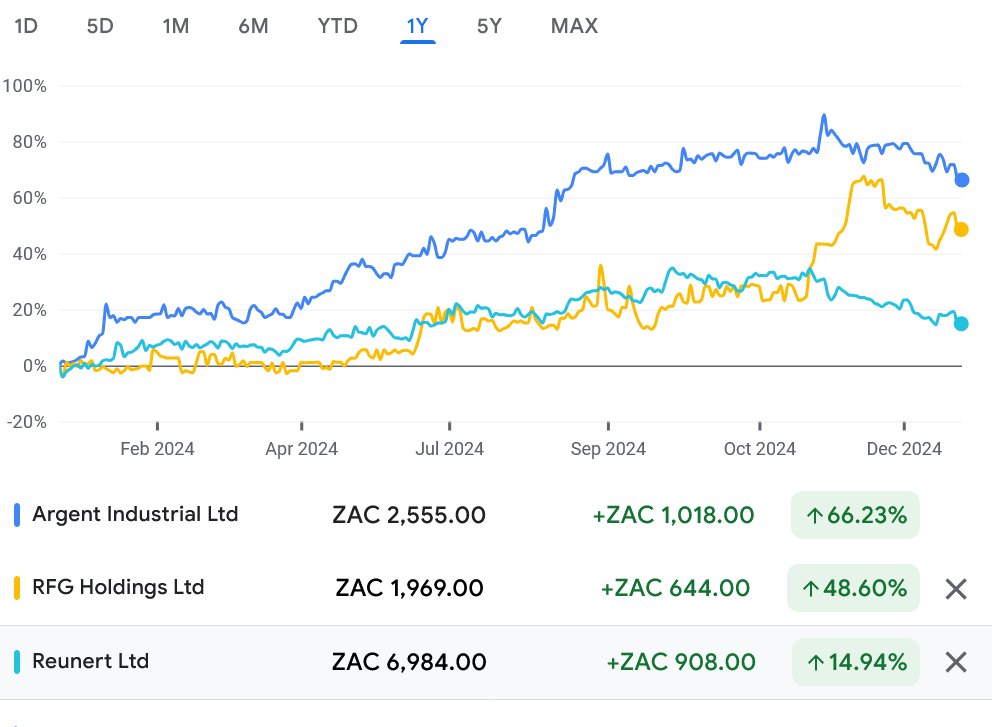Click the -20% y-axis label
This screenshot has height=727, width=1000.
27,422
